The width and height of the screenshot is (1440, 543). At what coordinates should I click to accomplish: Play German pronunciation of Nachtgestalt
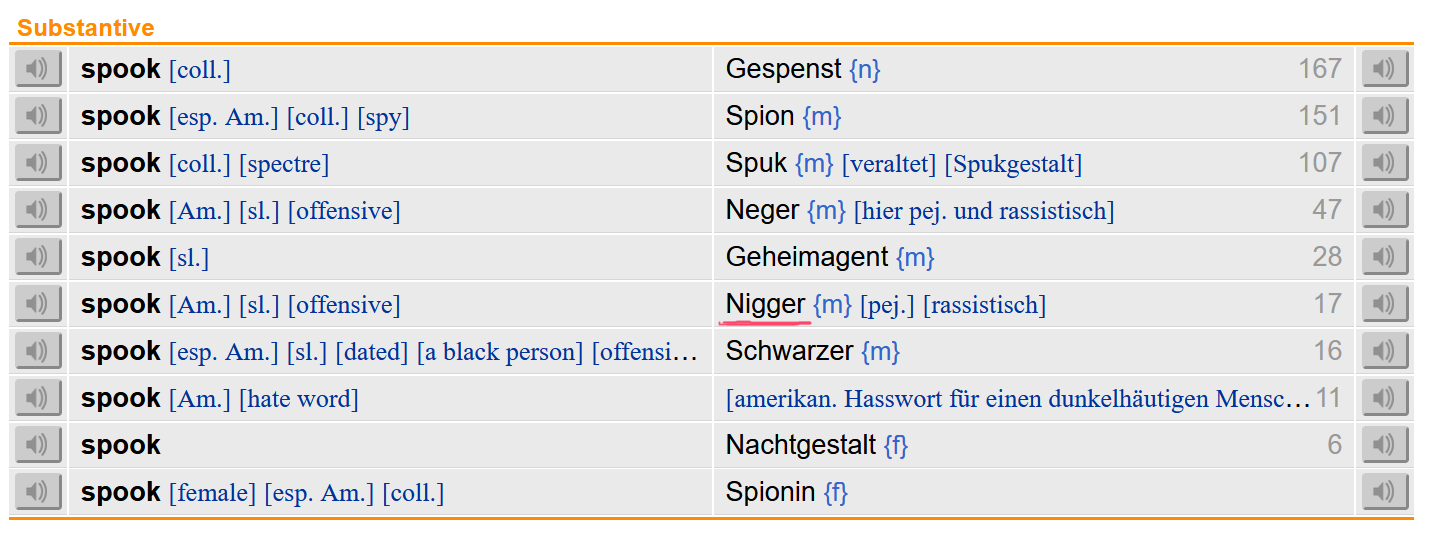(x=1385, y=445)
